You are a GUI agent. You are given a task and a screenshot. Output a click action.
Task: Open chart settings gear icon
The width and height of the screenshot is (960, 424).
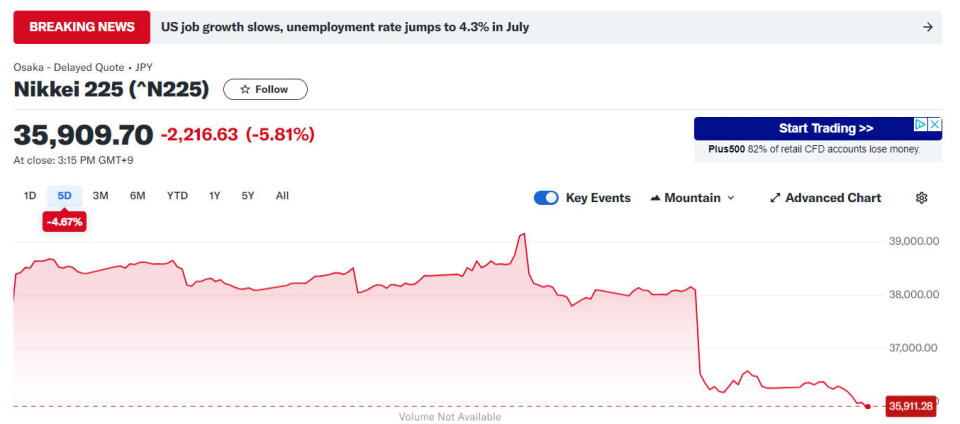click(x=922, y=198)
